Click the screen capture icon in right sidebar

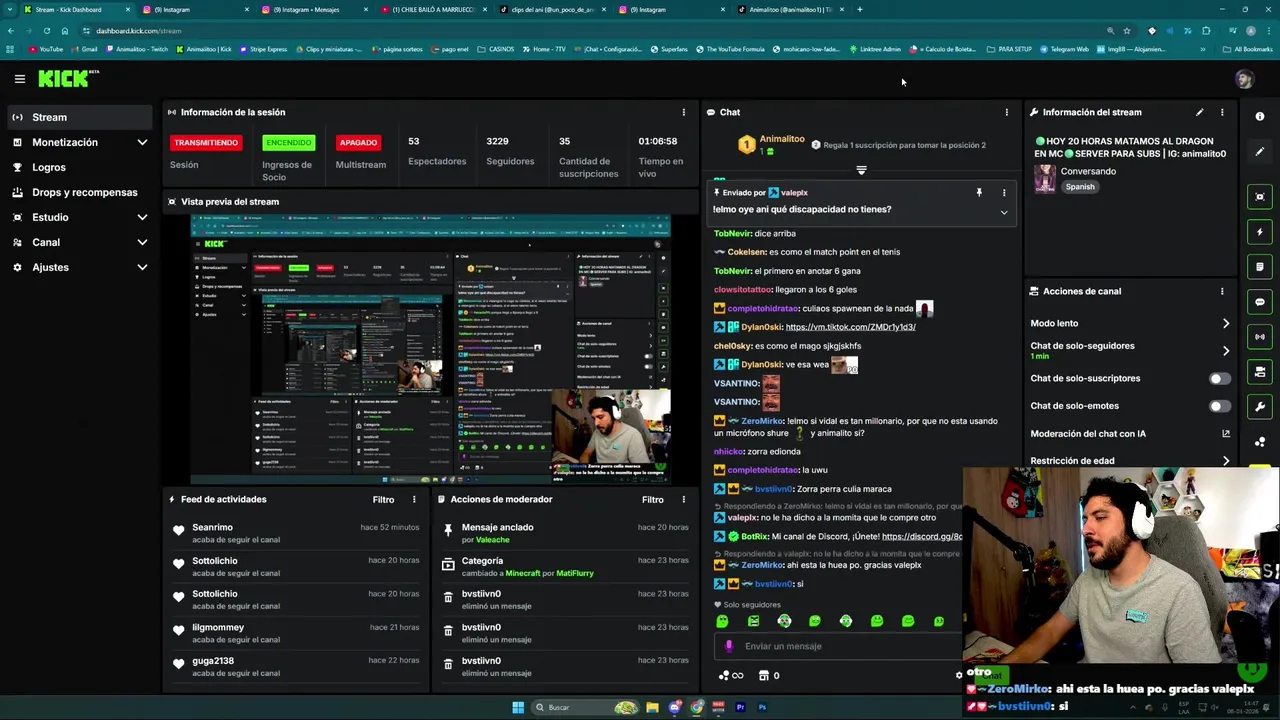[x=1260, y=197]
